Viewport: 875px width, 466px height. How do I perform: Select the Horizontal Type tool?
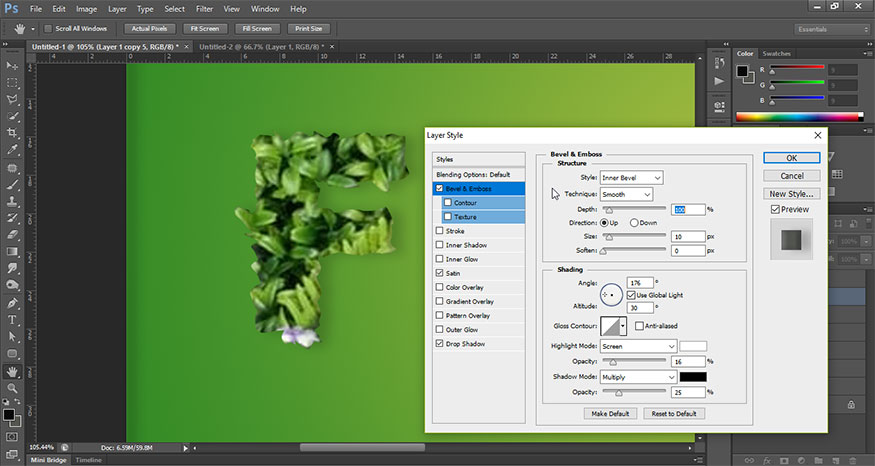tap(13, 320)
